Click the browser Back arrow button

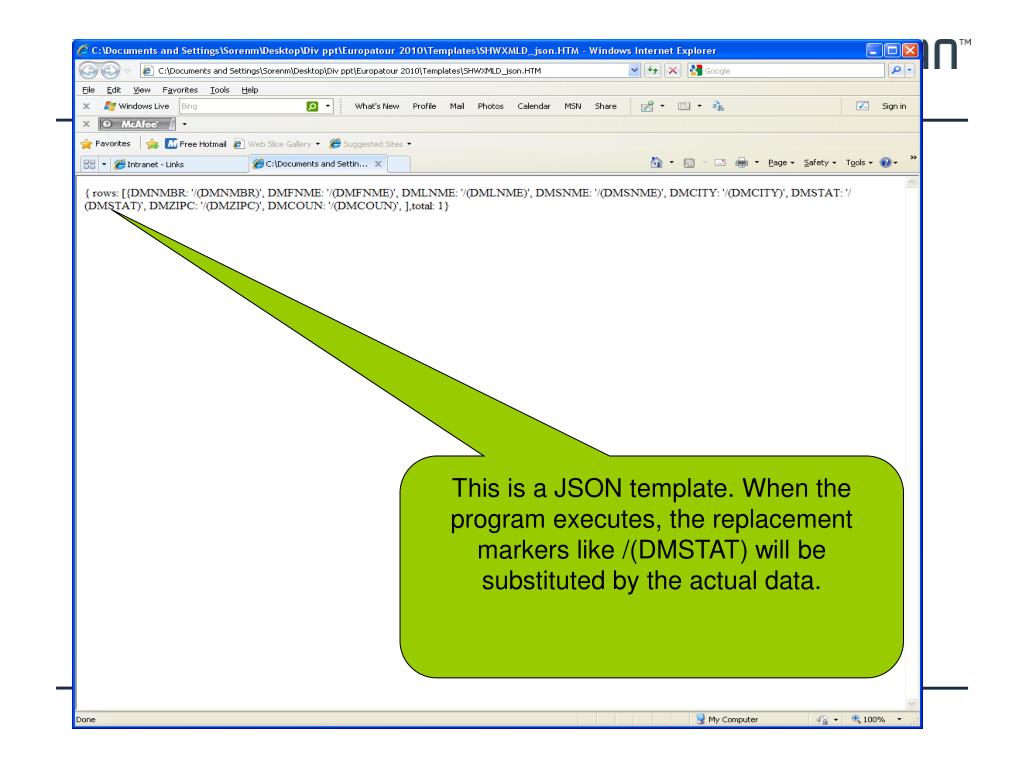pyautogui.click(x=88, y=71)
